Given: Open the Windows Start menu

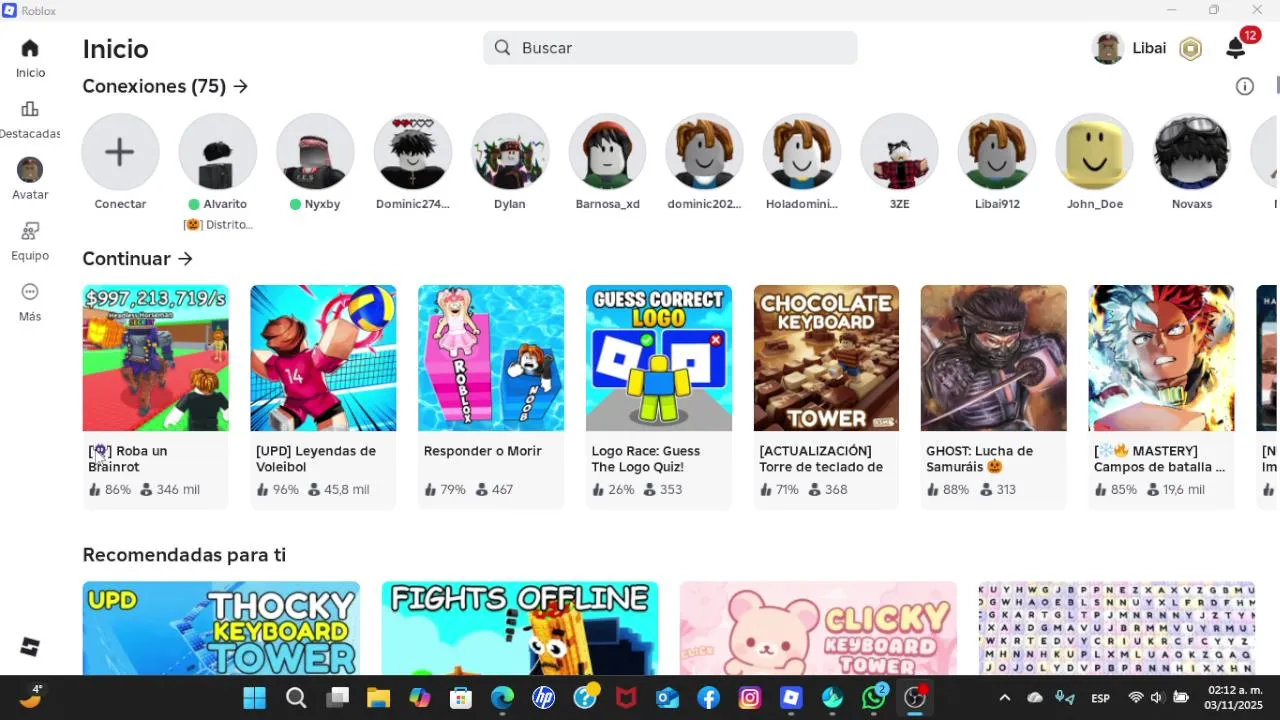Looking at the screenshot, I should pos(255,698).
